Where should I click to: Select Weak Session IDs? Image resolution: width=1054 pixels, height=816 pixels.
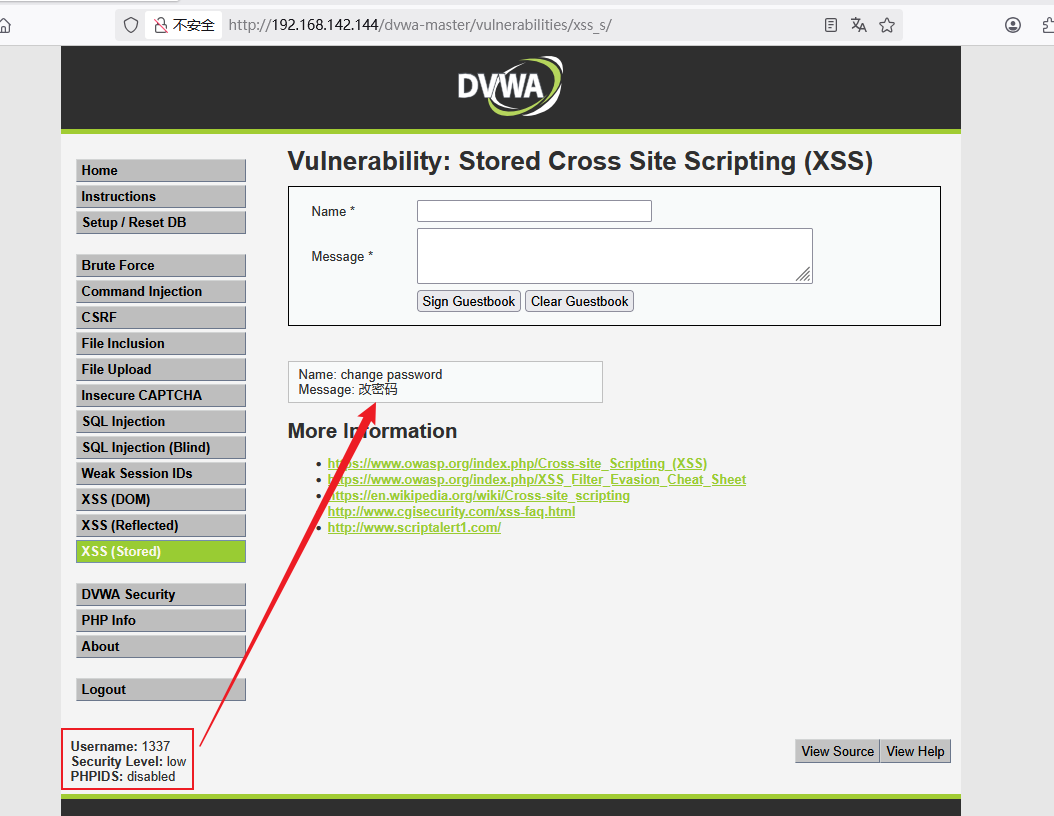pyautogui.click(x=161, y=473)
